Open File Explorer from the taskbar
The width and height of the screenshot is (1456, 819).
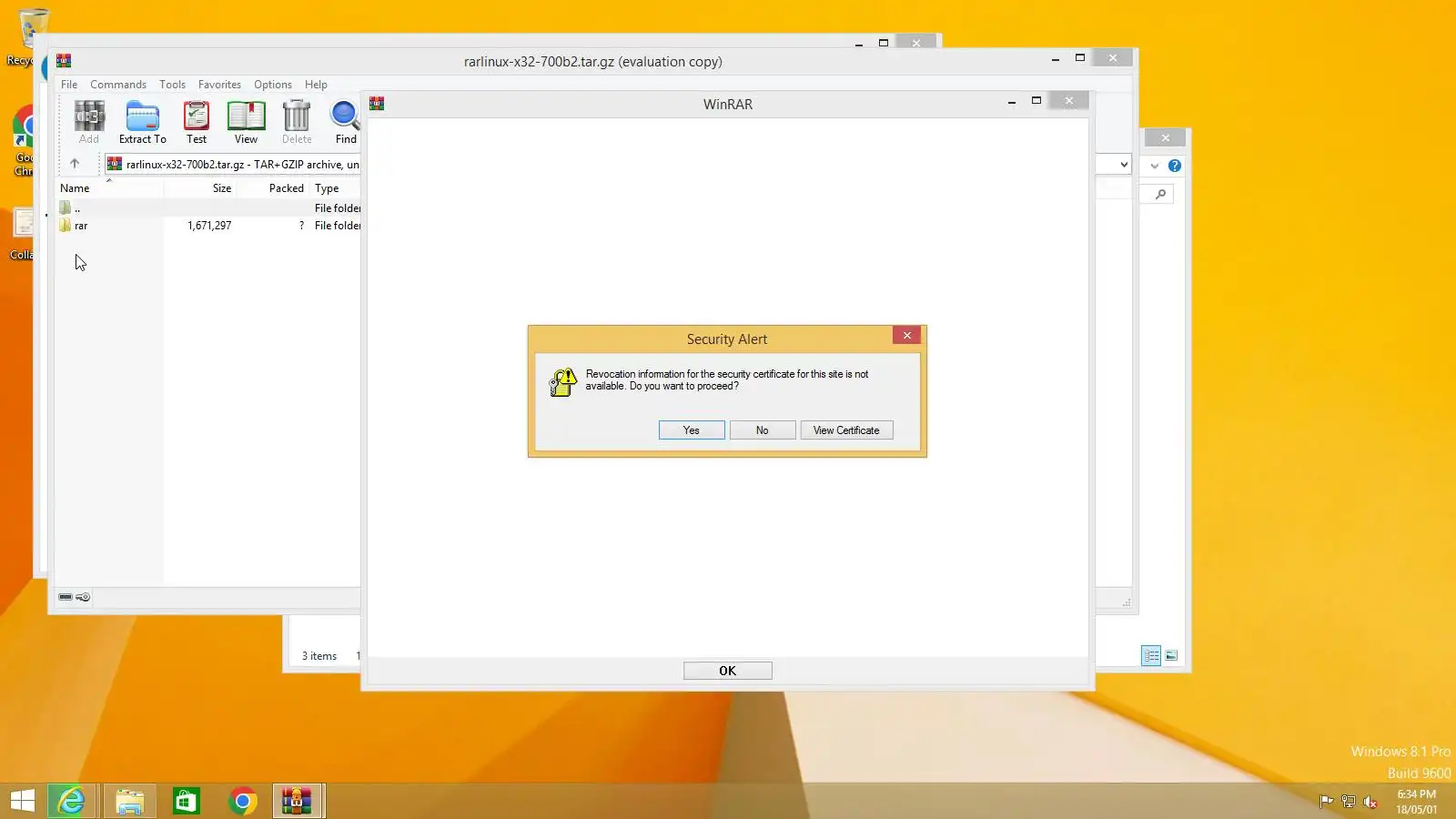coord(129,801)
